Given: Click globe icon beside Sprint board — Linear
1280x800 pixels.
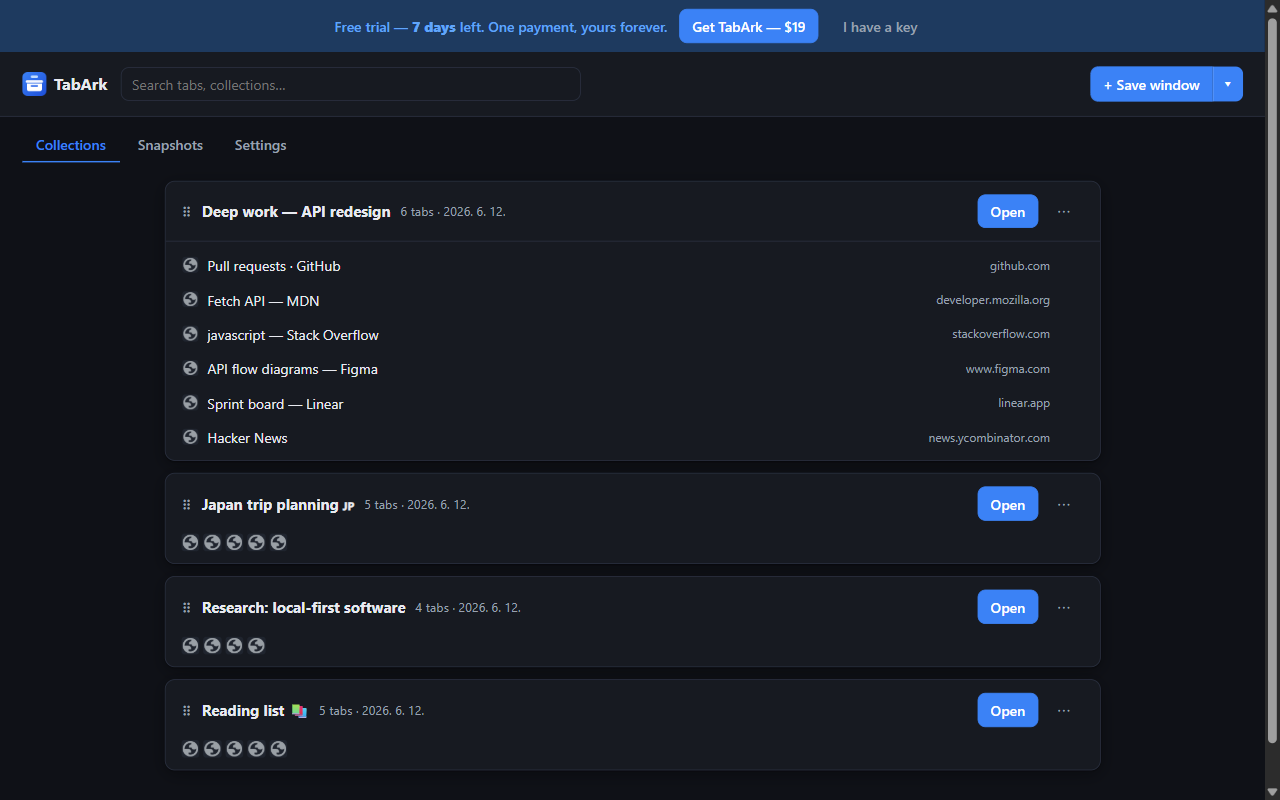Looking at the screenshot, I should tap(190, 403).
